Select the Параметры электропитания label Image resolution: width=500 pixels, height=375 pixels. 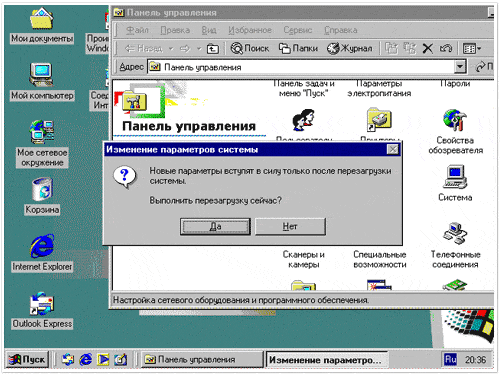tap(379, 88)
